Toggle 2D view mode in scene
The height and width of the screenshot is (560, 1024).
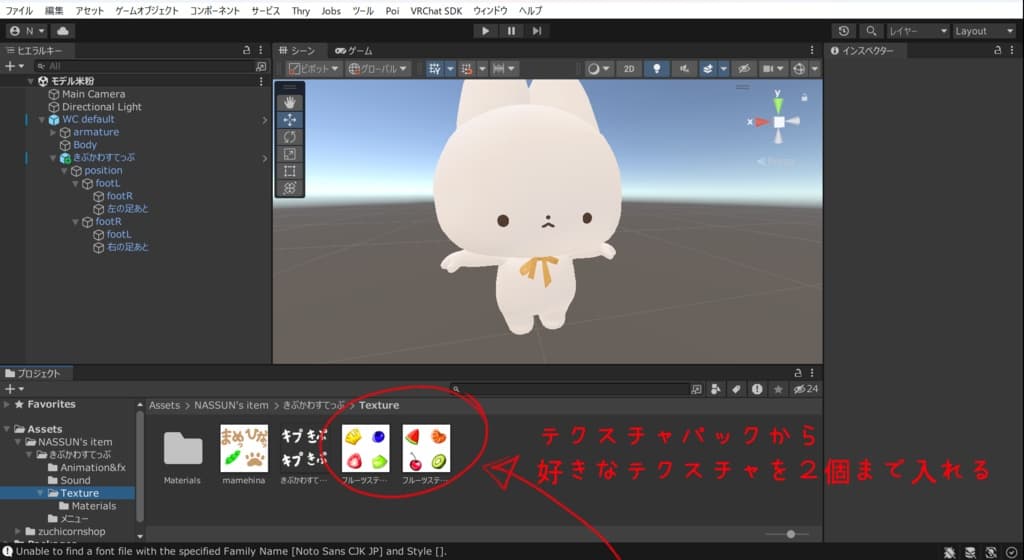628,69
